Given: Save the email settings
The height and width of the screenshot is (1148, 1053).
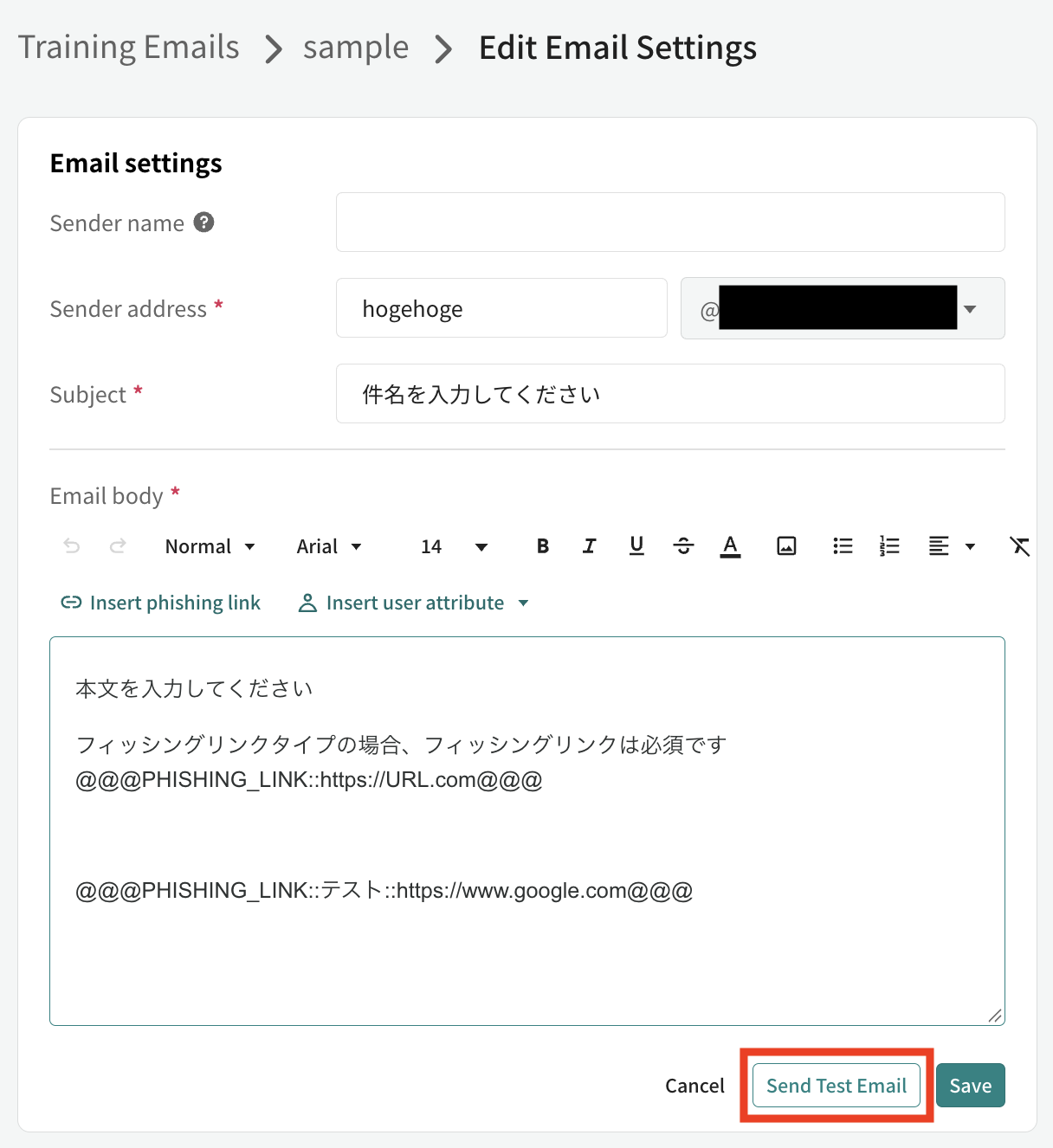Looking at the screenshot, I should coord(971,1086).
